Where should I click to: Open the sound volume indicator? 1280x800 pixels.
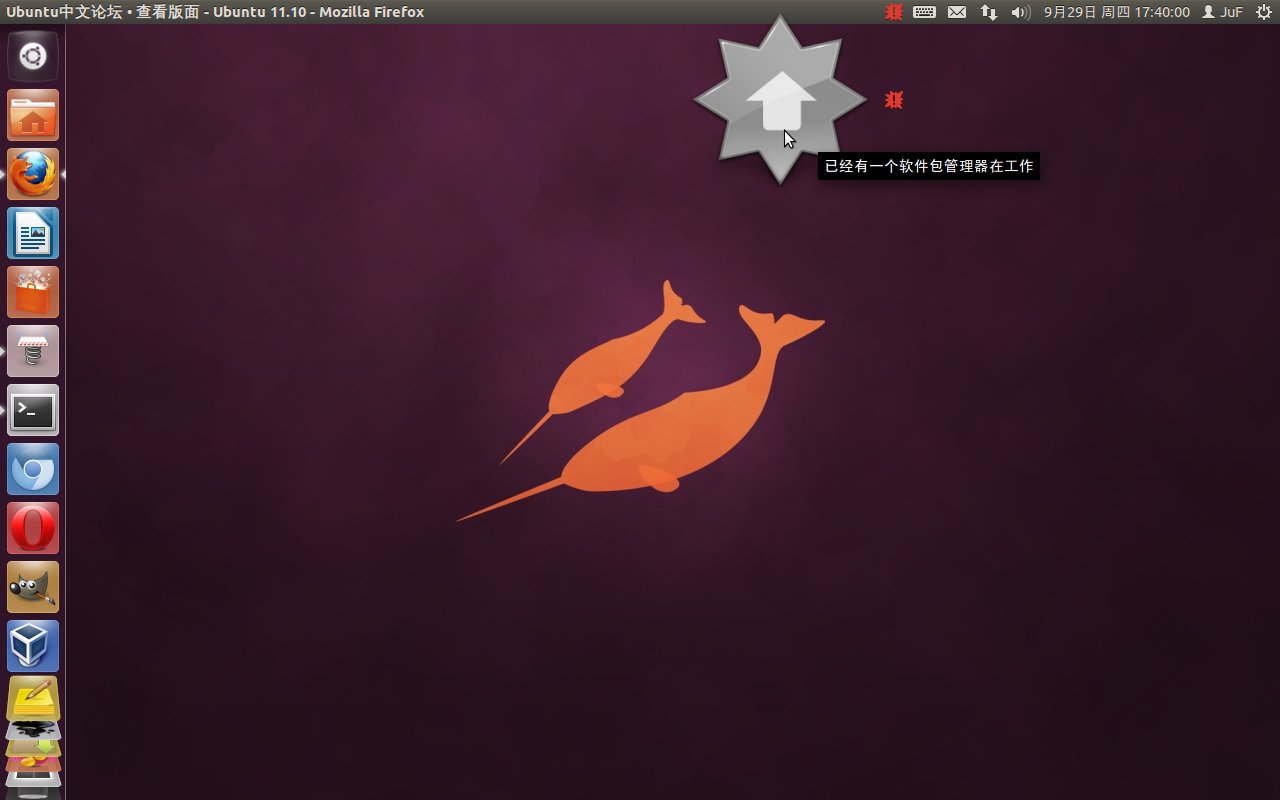[x=1020, y=12]
